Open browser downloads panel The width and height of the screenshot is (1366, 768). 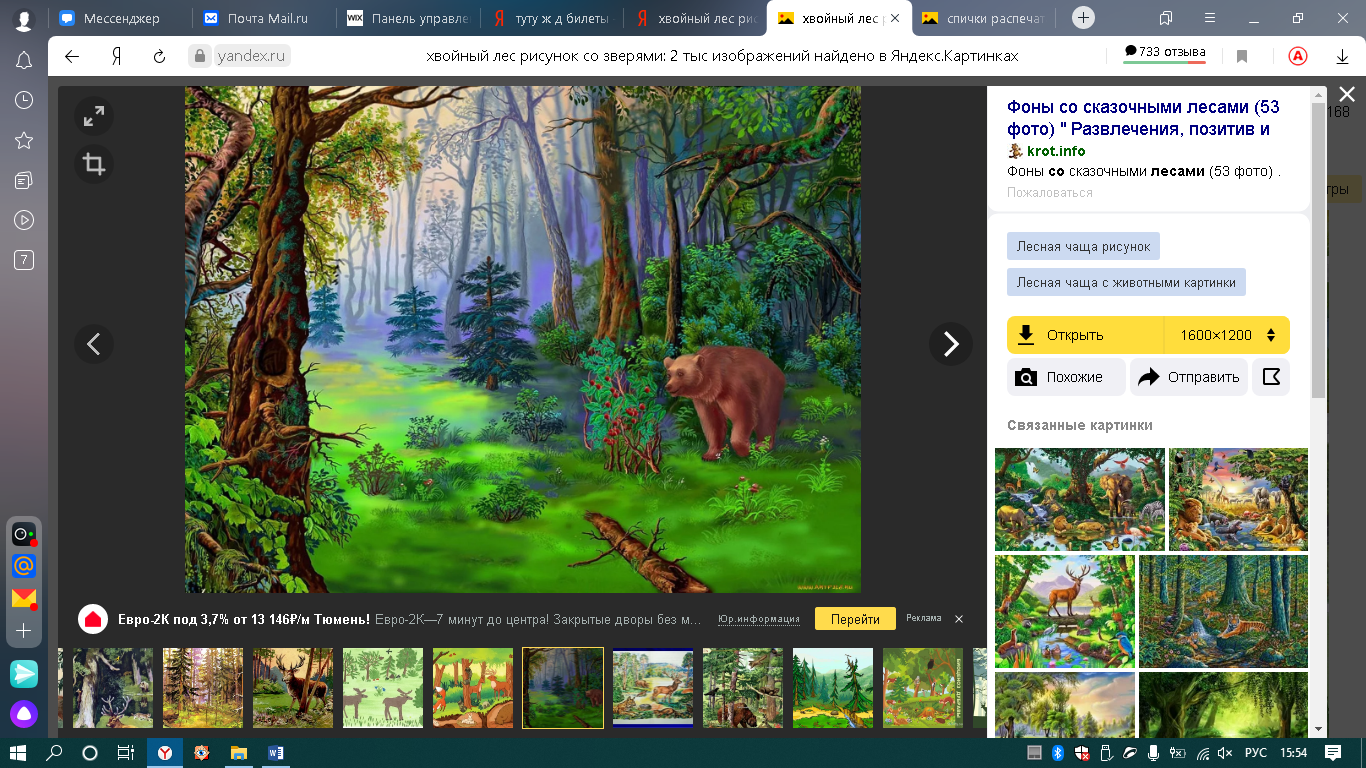tap(1342, 57)
